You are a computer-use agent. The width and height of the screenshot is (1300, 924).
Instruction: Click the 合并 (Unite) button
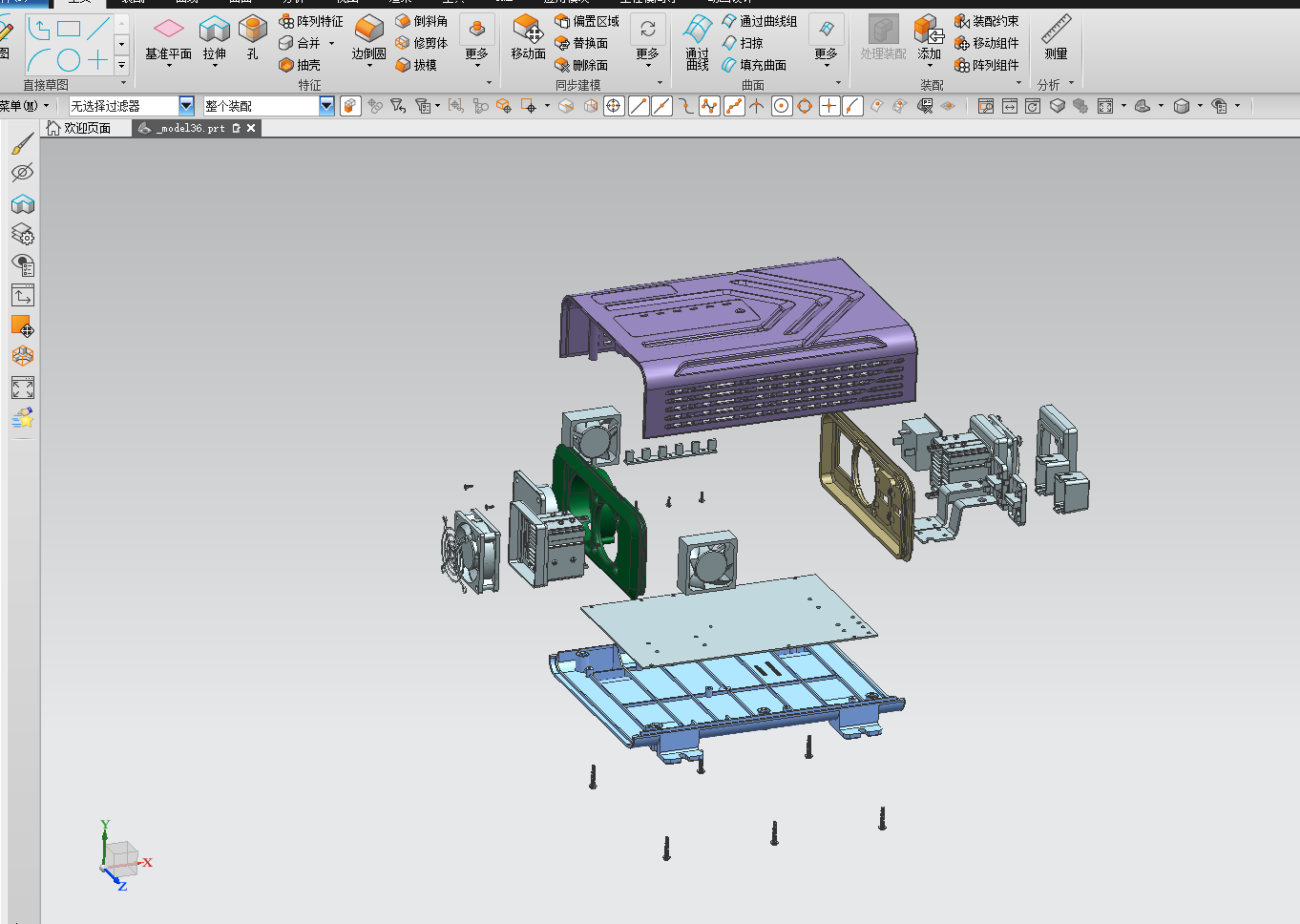[x=302, y=42]
